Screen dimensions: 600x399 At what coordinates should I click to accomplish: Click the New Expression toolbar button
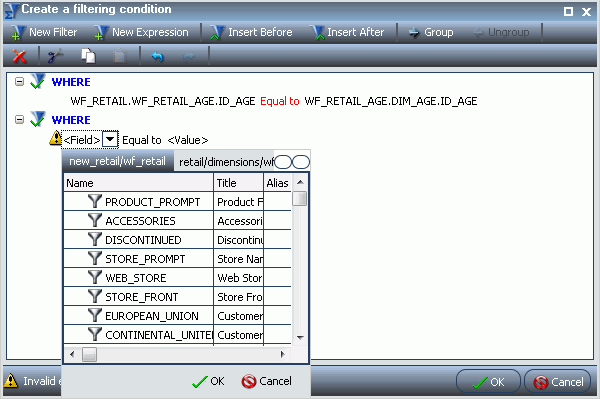(x=142, y=33)
